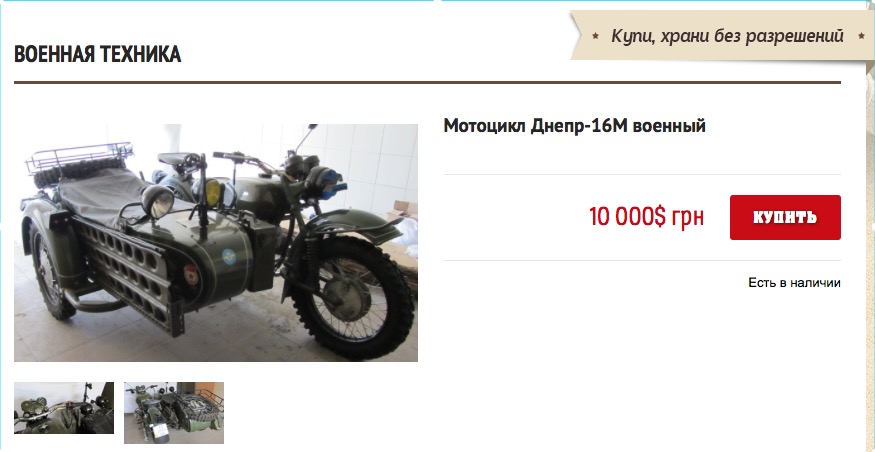The image size is (875, 452).
Task: Click the motorcycle's front knobby wheel
Action: pos(352,297)
